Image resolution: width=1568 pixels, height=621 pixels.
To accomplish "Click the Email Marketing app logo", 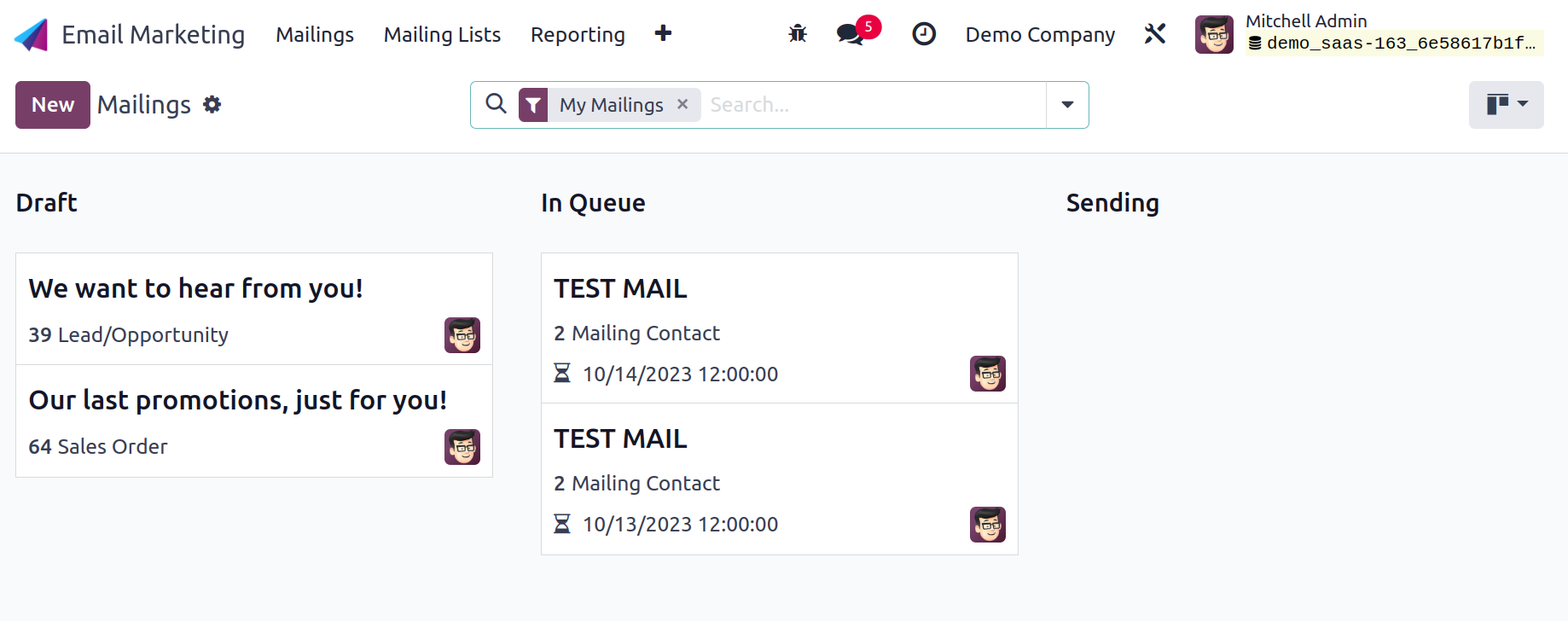I will [x=32, y=35].
